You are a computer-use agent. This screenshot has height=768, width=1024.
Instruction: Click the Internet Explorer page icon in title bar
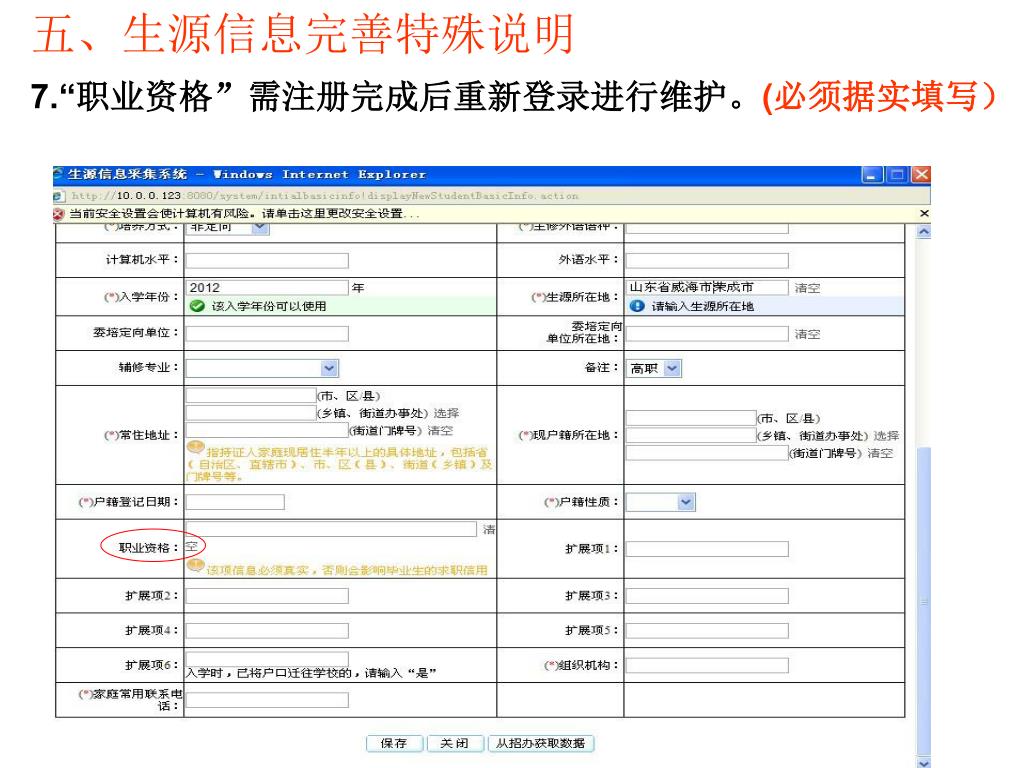point(59,174)
